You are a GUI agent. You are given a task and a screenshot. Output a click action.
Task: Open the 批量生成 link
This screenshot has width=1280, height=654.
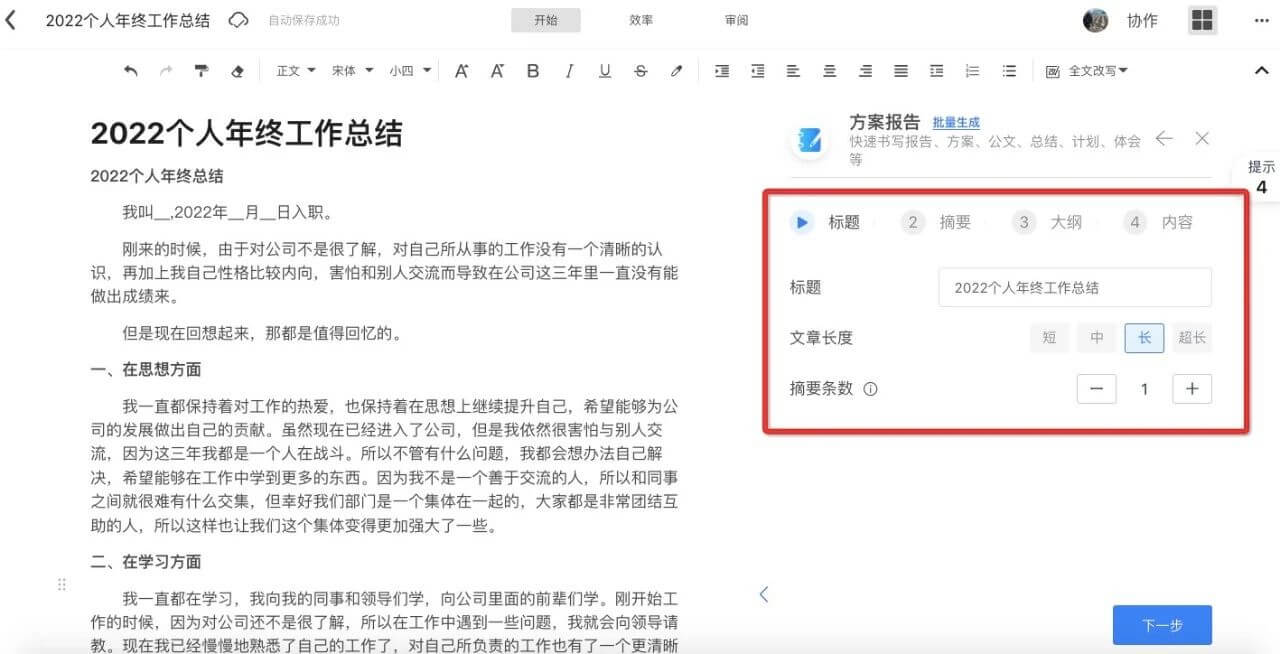(x=956, y=122)
